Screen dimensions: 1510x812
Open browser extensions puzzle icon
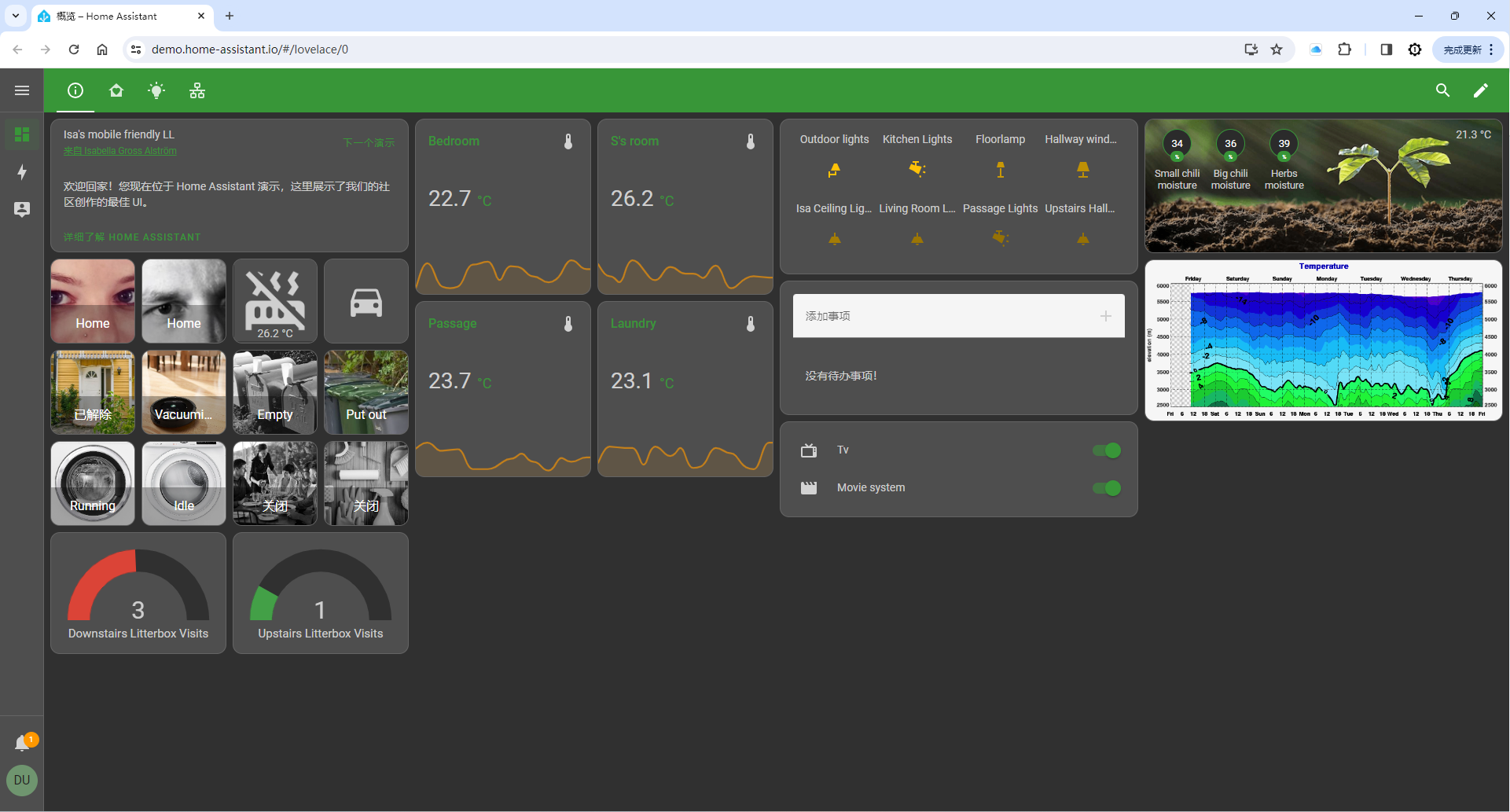(x=1345, y=50)
